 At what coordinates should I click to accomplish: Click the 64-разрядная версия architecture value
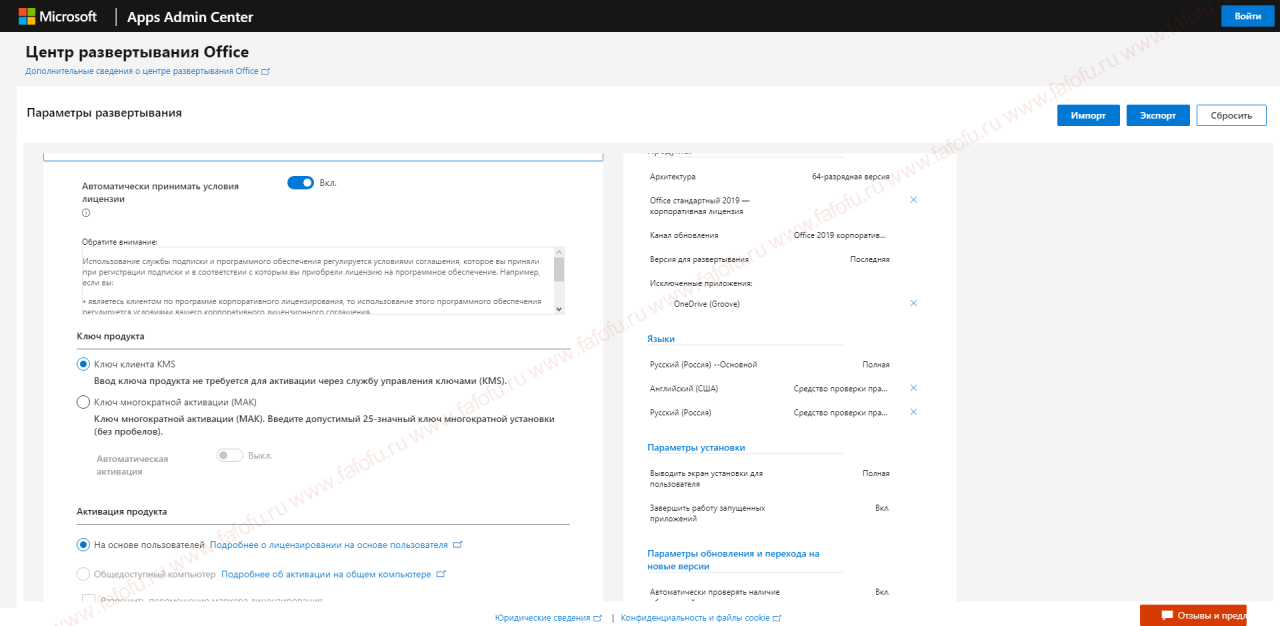tap(851, 176)
